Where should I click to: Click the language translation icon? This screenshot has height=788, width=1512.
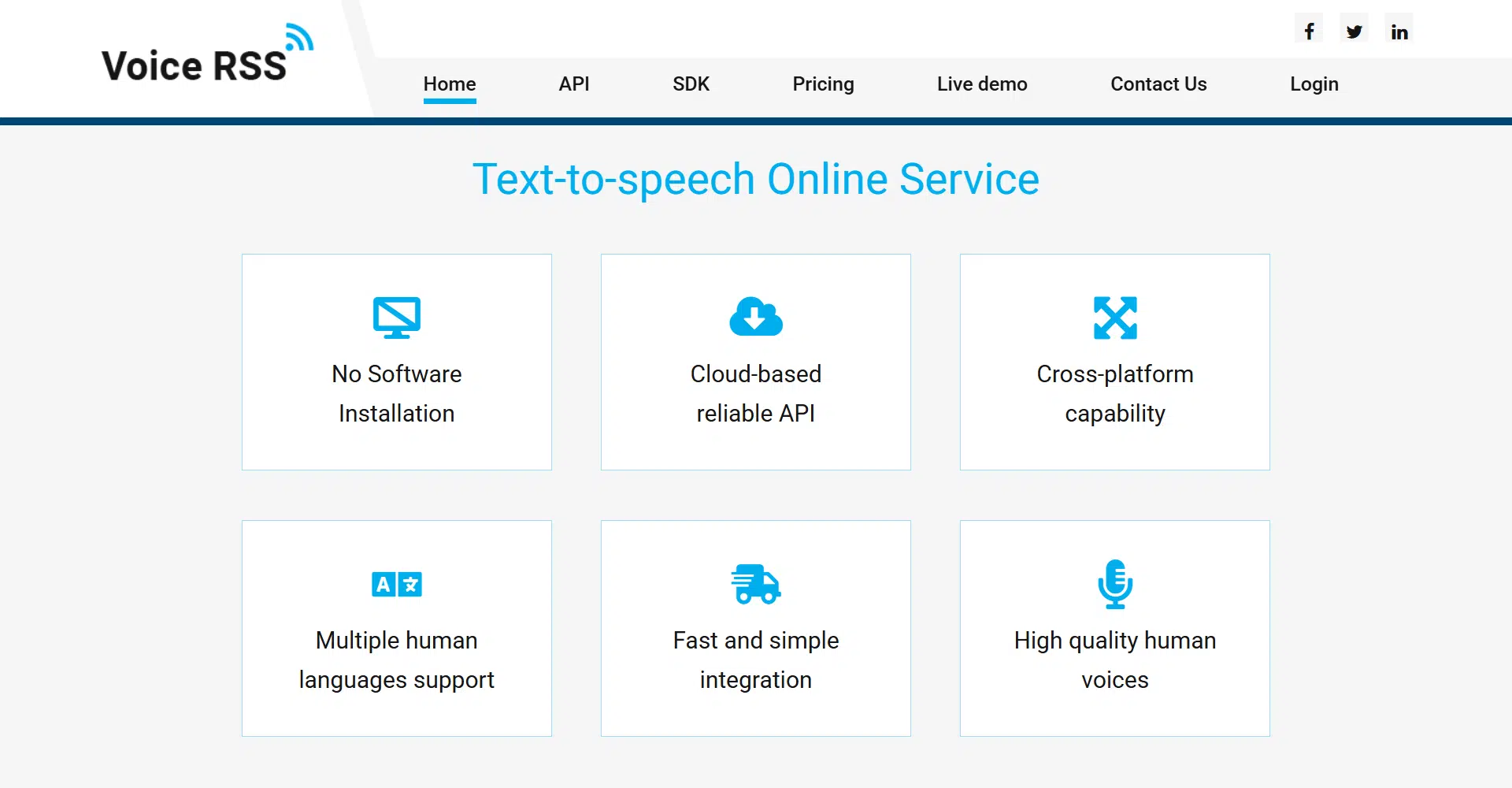click(x=397, y=584)
